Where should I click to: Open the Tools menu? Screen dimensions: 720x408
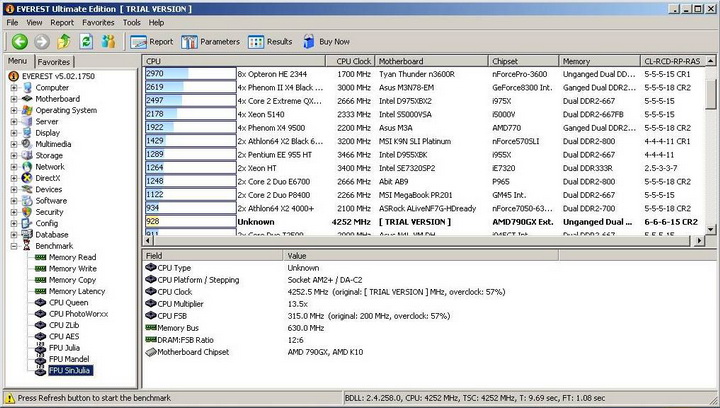(132, 22)
